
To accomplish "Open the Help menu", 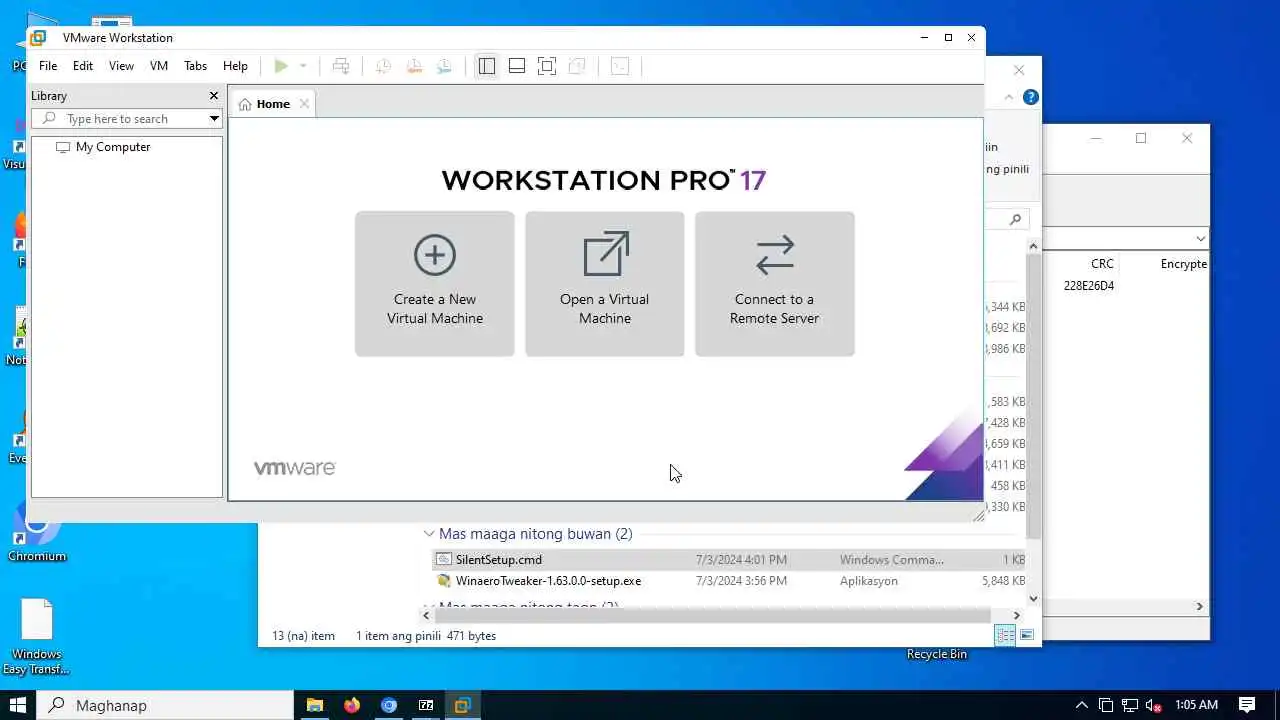I will click(235, 66).
